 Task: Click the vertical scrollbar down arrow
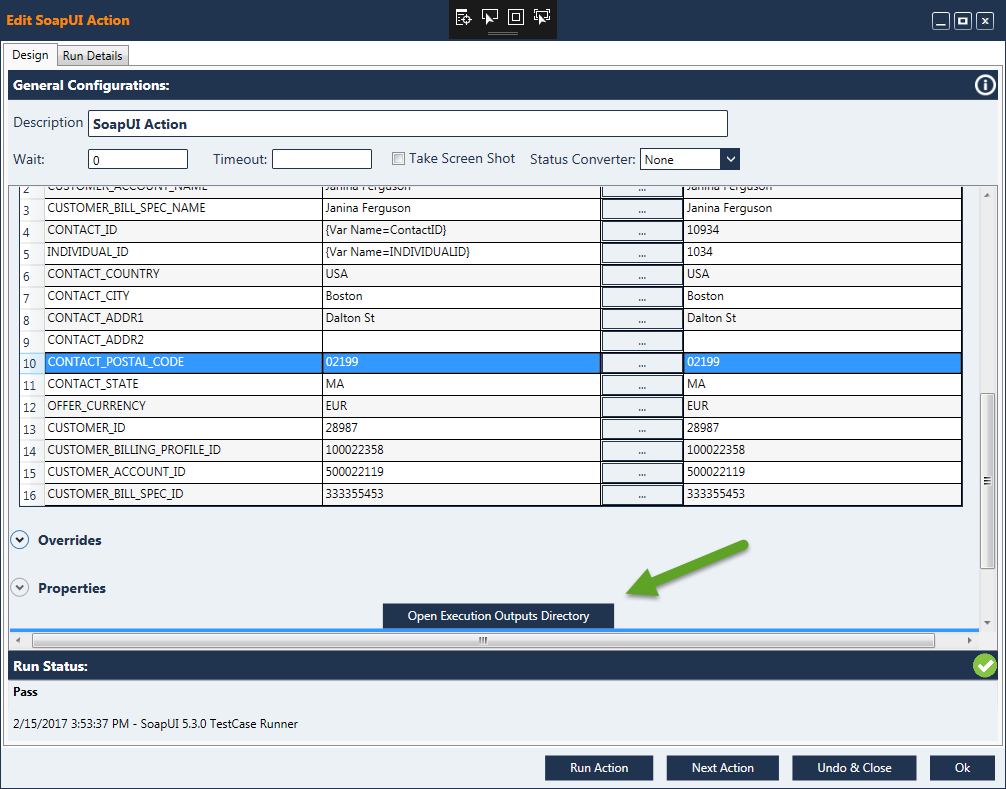[987, 623]
